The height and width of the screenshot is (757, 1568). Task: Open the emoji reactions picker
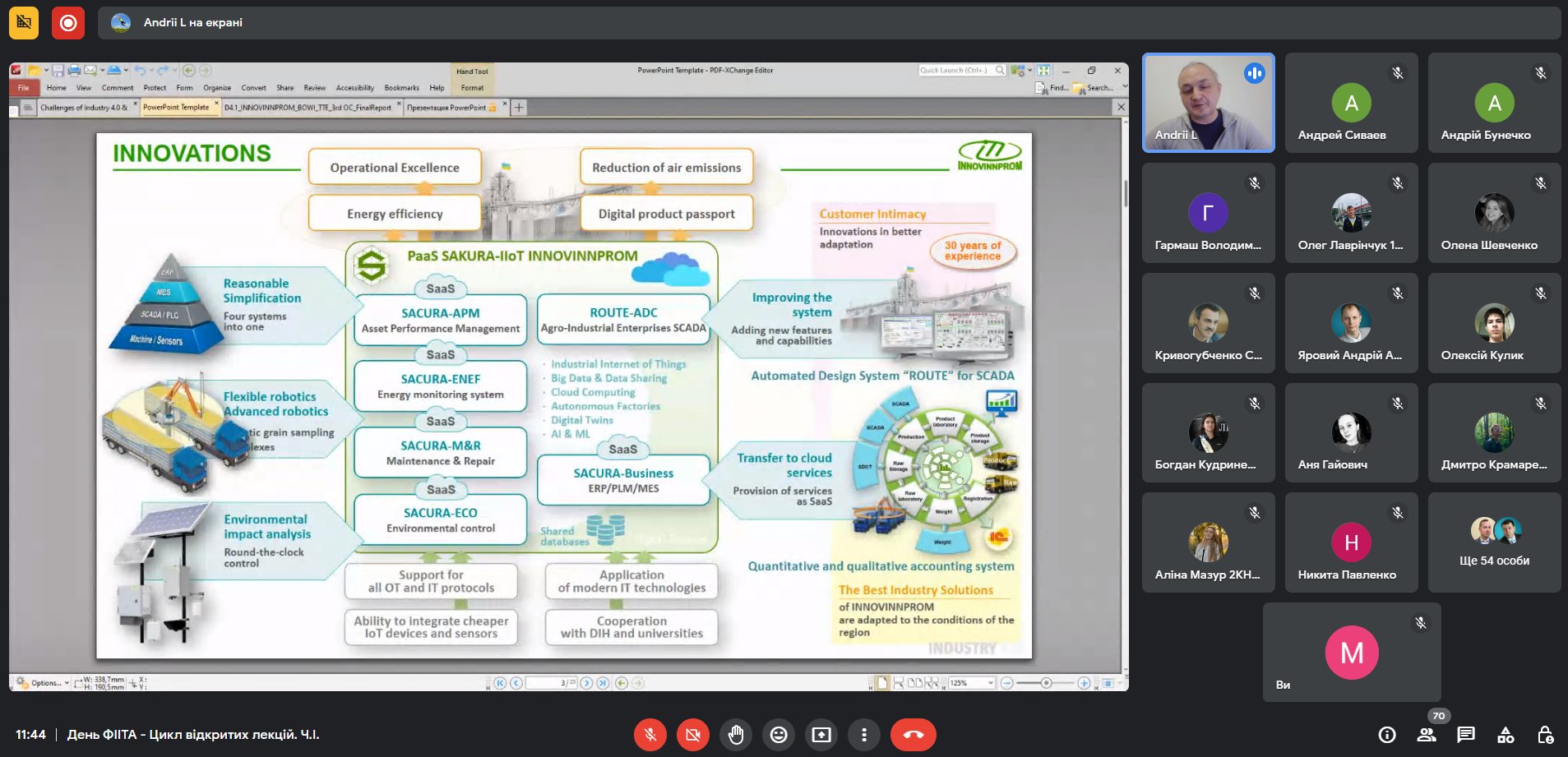tap(779, 735)
